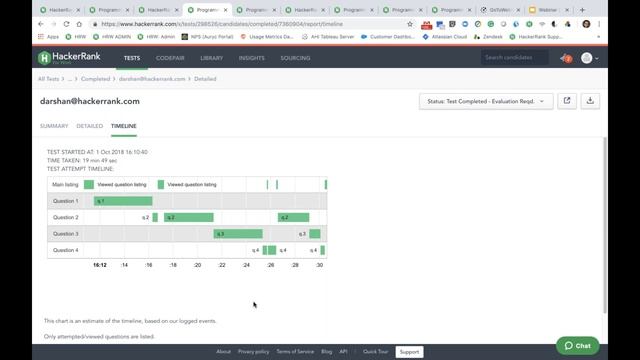
Task: Click the long q.3 bar near 16:22
Action: 238,233
